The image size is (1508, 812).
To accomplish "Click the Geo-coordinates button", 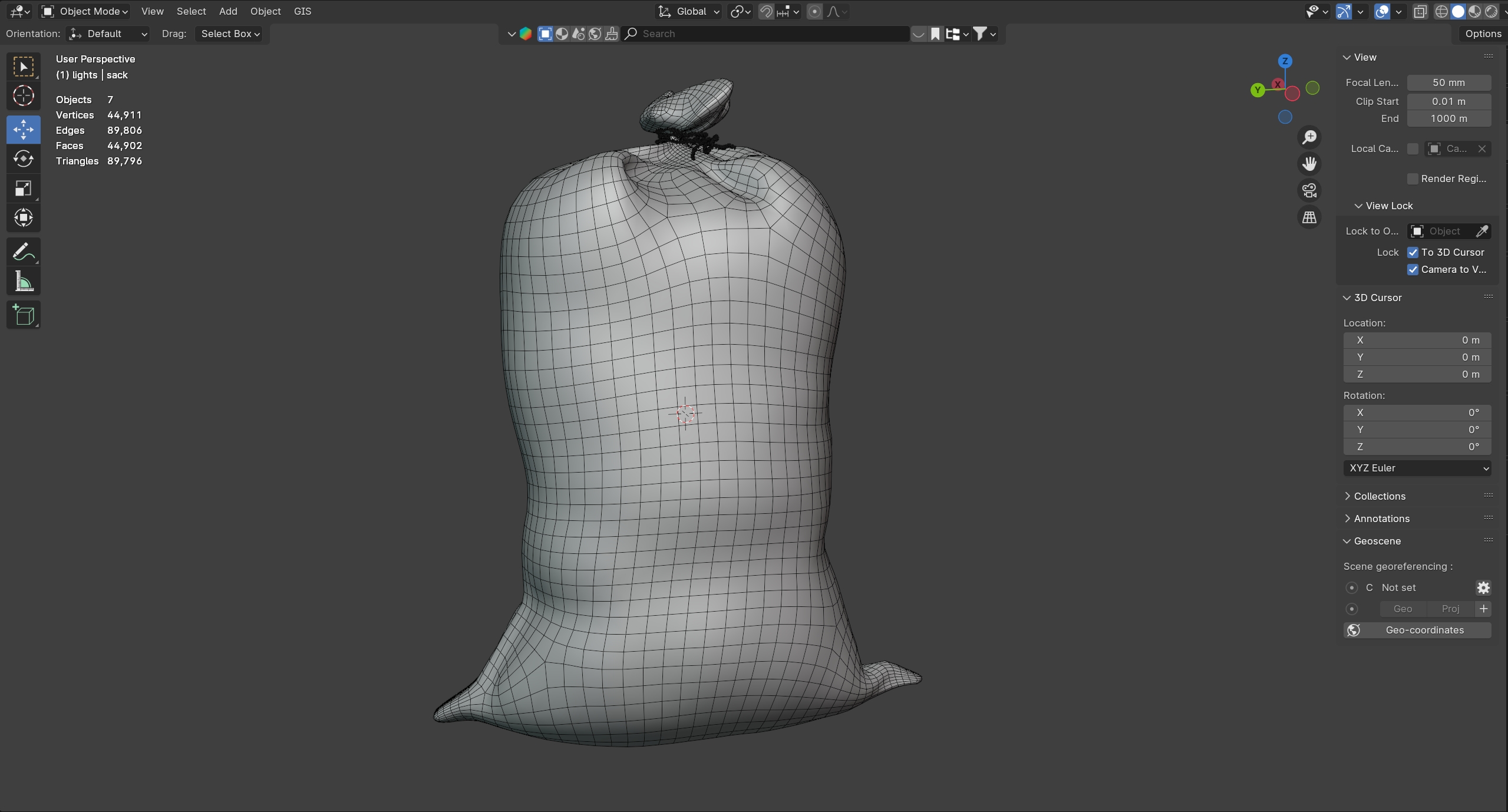I will pos(1417,630).
